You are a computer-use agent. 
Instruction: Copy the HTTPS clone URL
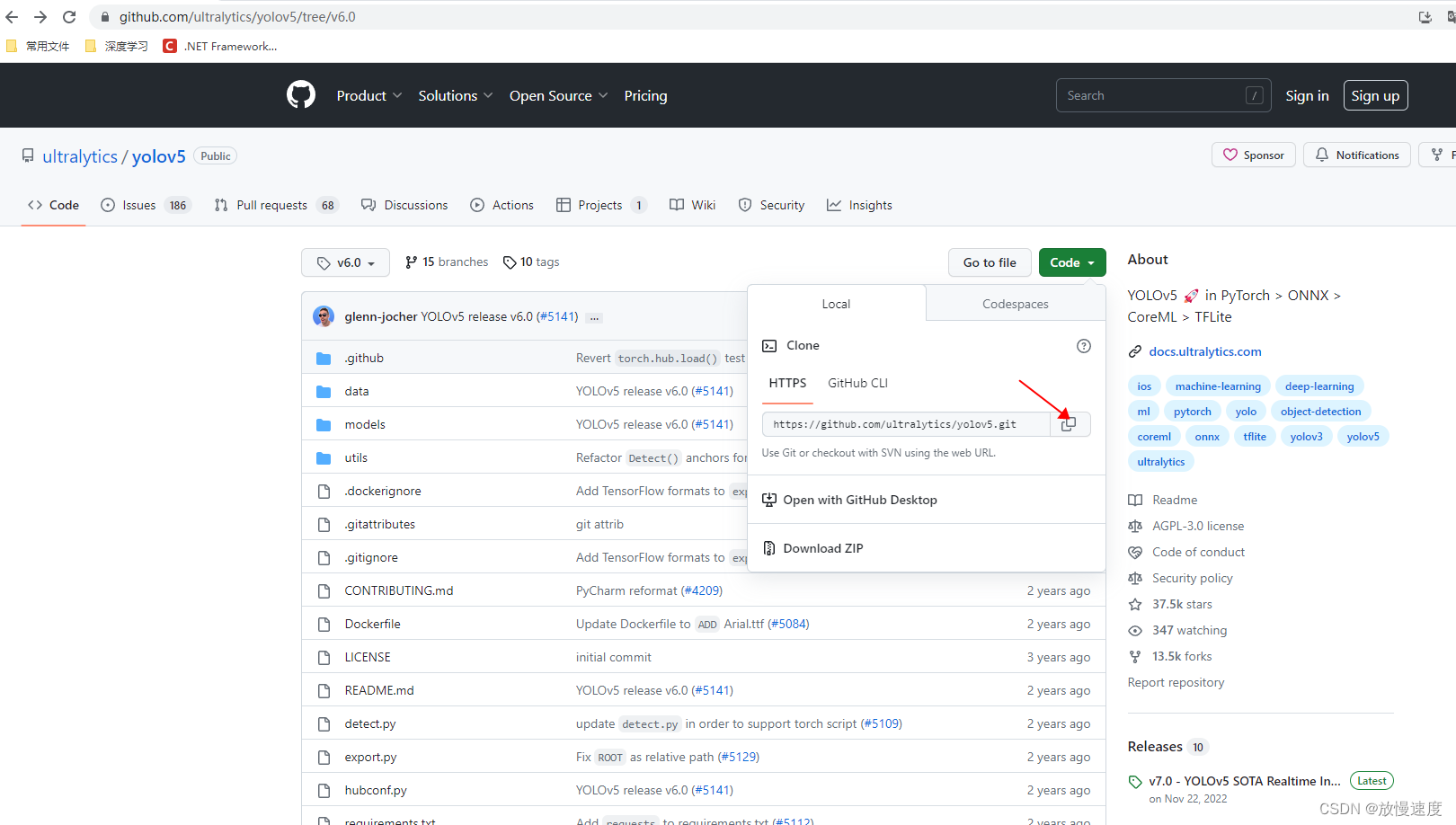click(x=1069, y=424)
